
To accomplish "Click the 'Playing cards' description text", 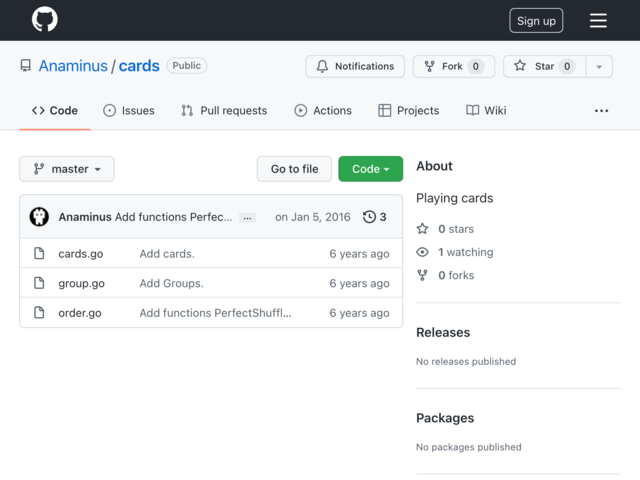I will click(x=454, y=198).
